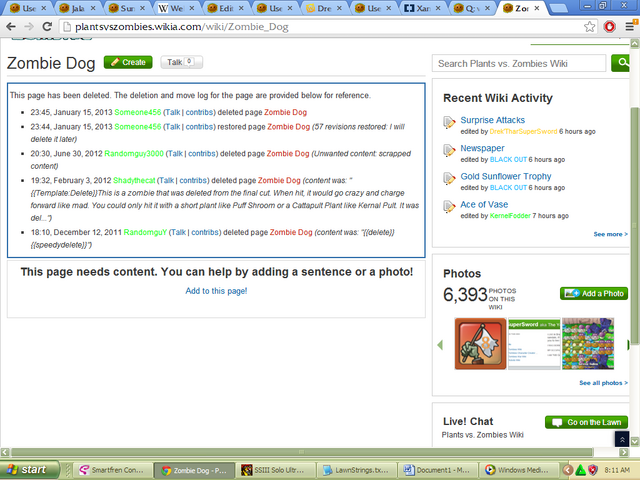Open DrekTharSuperSword user link
The width and height of the screenshot is (640, 480).
tap(523, 131)
